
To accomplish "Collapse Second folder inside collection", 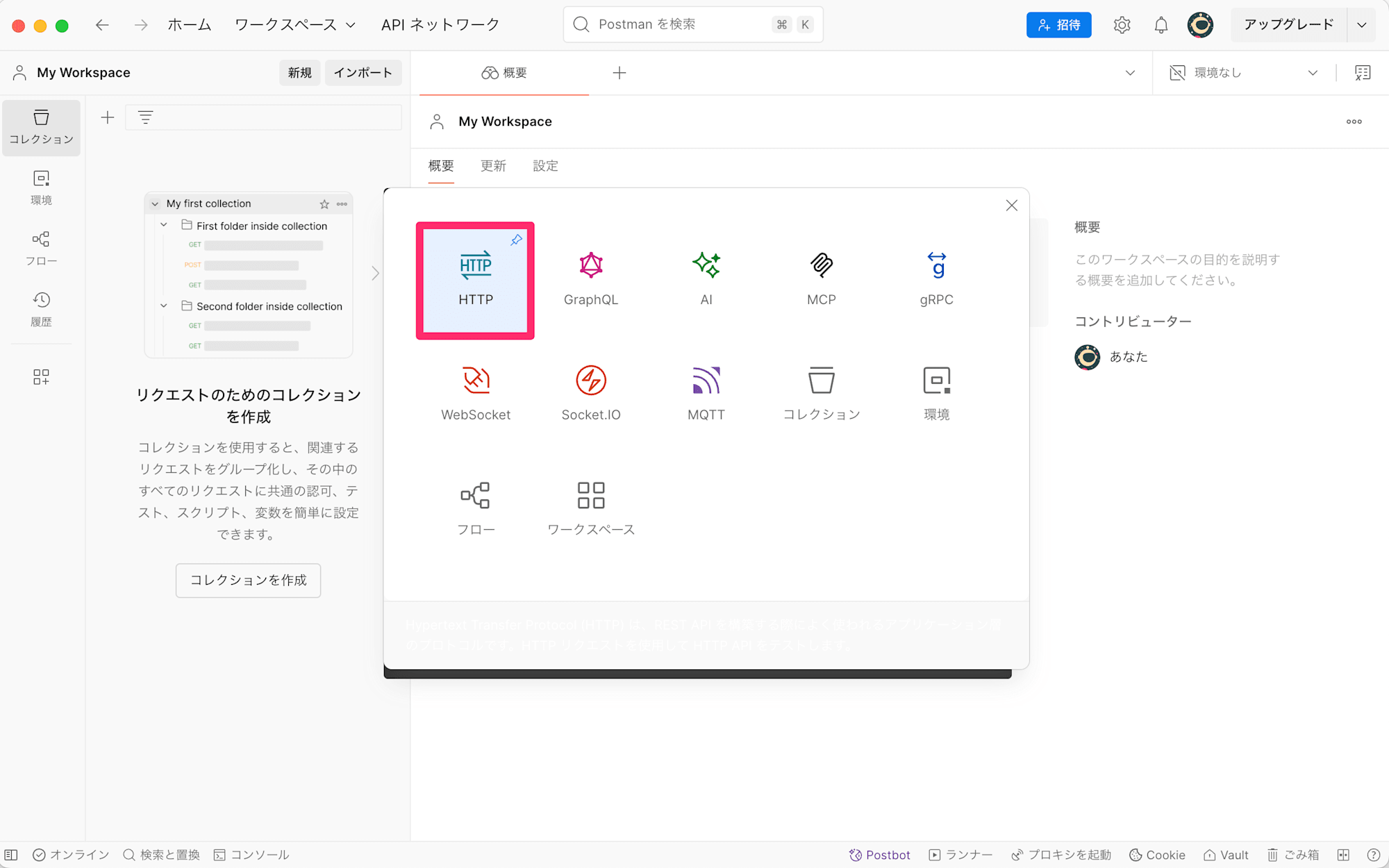I will [164, 306].
